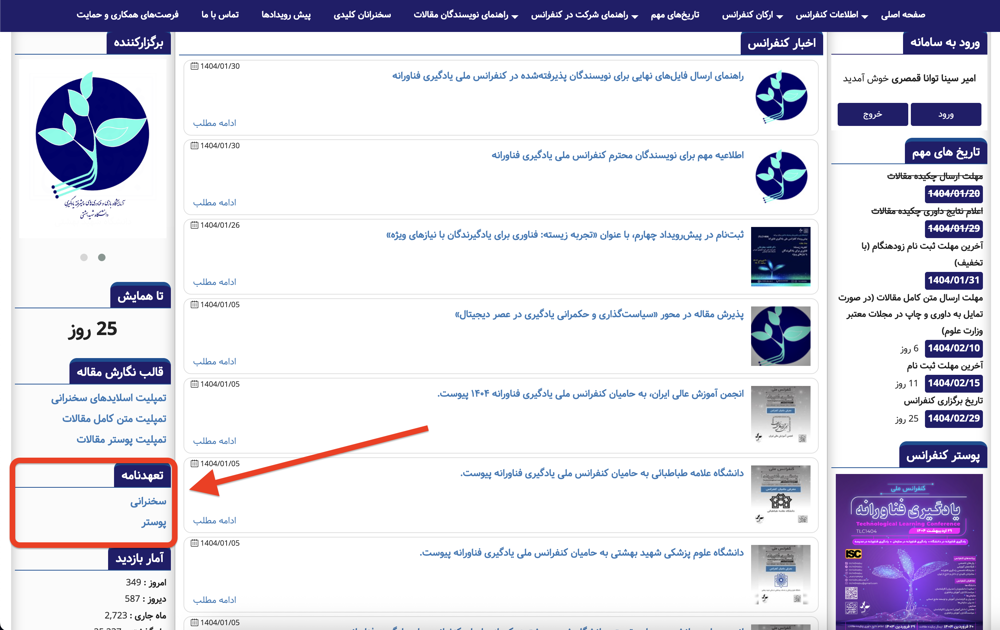This screenshot has width=1000, height=630.
Task: Expand the اطلاعات کنفرانس dropdown menu
Action: click(x=832, y=15)
